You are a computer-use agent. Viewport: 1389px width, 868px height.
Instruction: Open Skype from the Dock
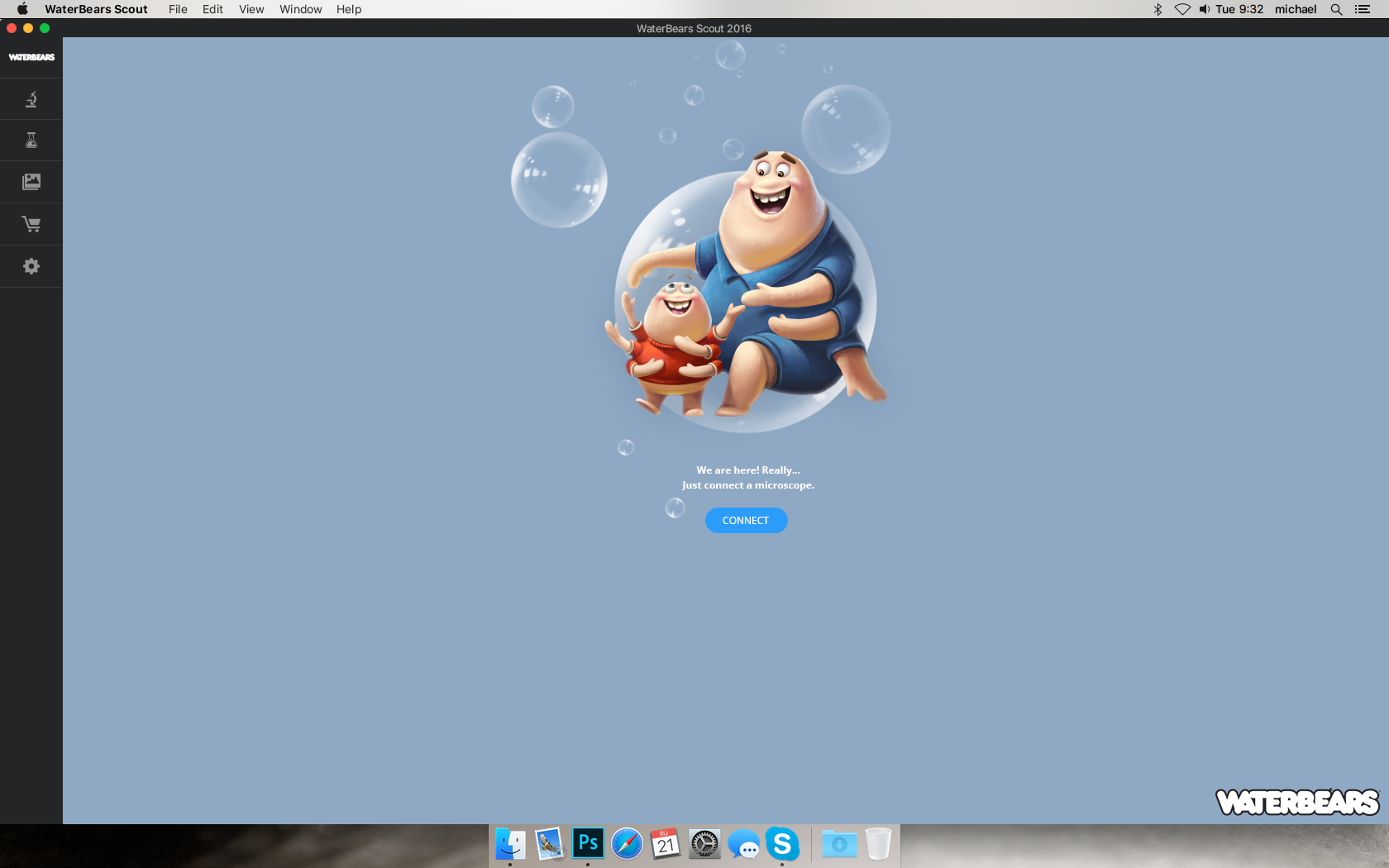click(782, 844)
